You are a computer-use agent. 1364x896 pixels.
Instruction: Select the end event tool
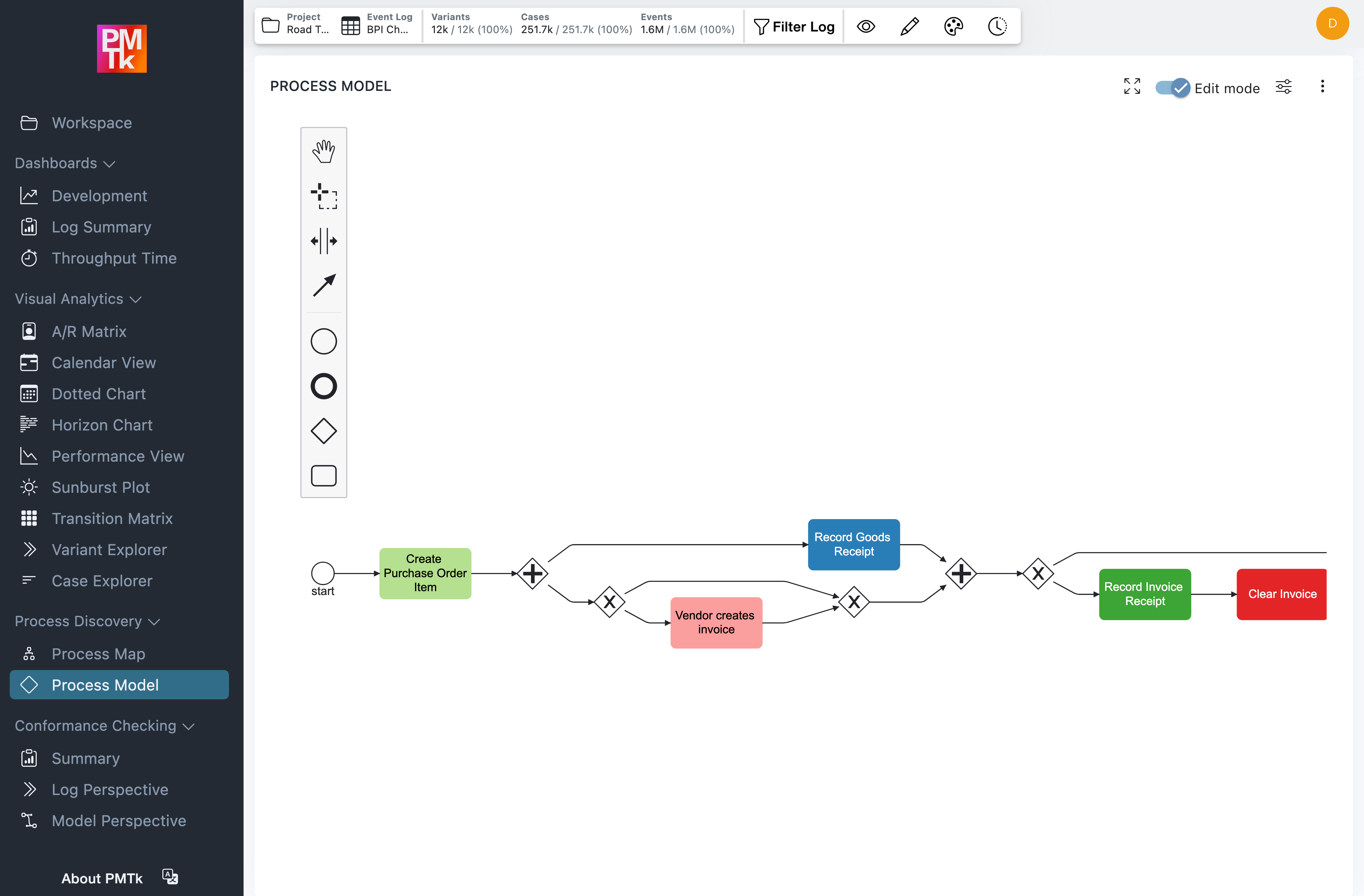tap(324, 386)
